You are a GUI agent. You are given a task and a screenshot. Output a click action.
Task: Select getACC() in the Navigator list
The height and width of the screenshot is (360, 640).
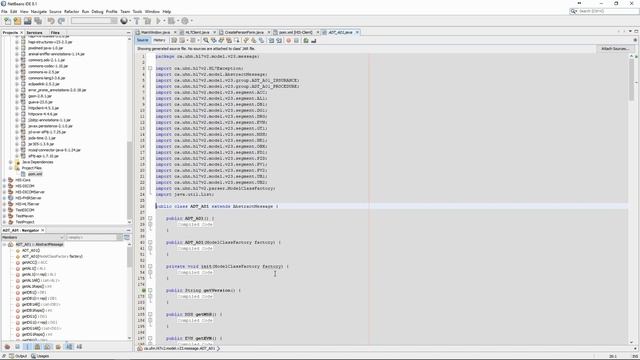[x=34, y=262]
